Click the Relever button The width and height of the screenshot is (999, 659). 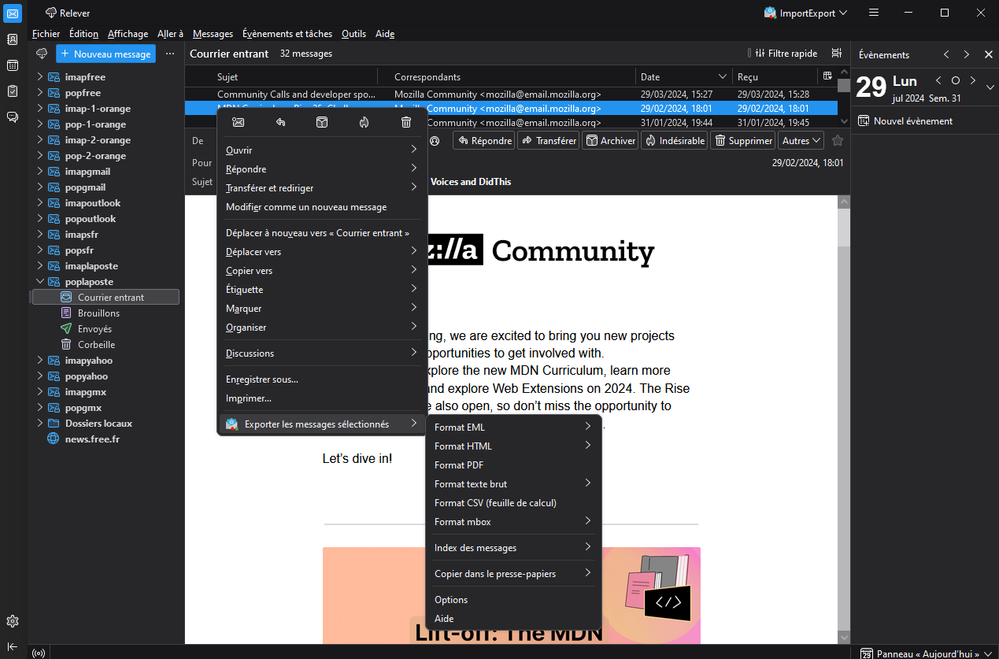pos(68,13)
